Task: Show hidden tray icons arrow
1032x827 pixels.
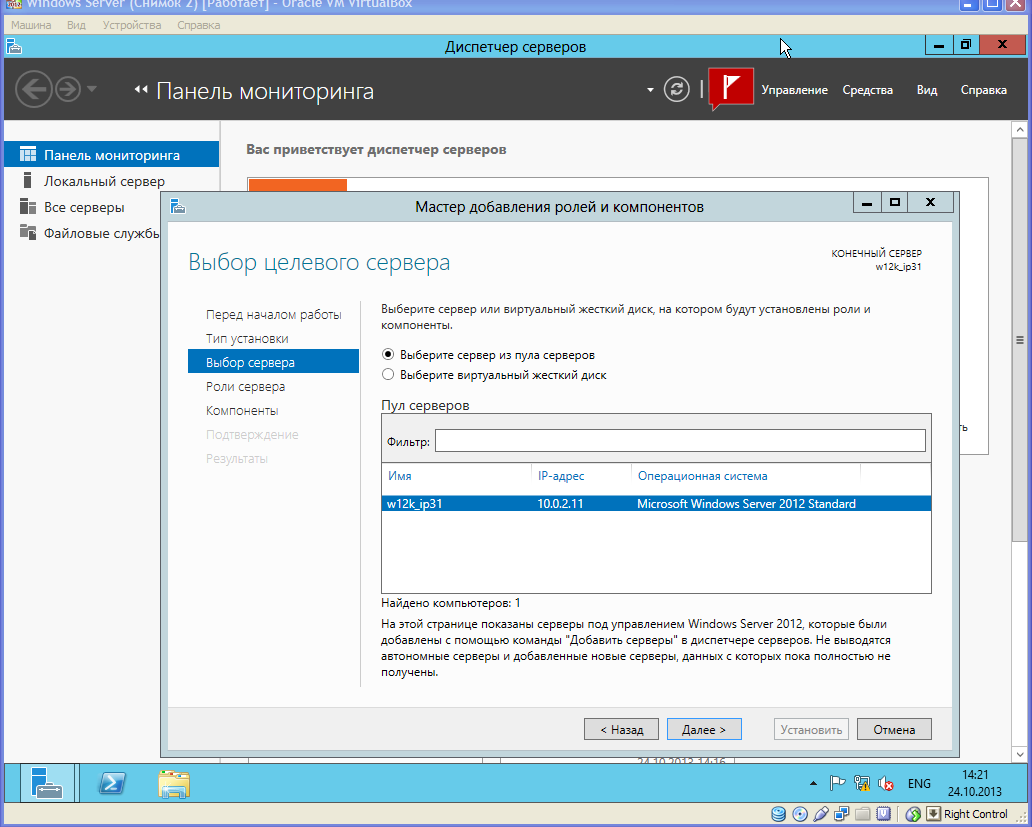Action: tap(813, 783)
